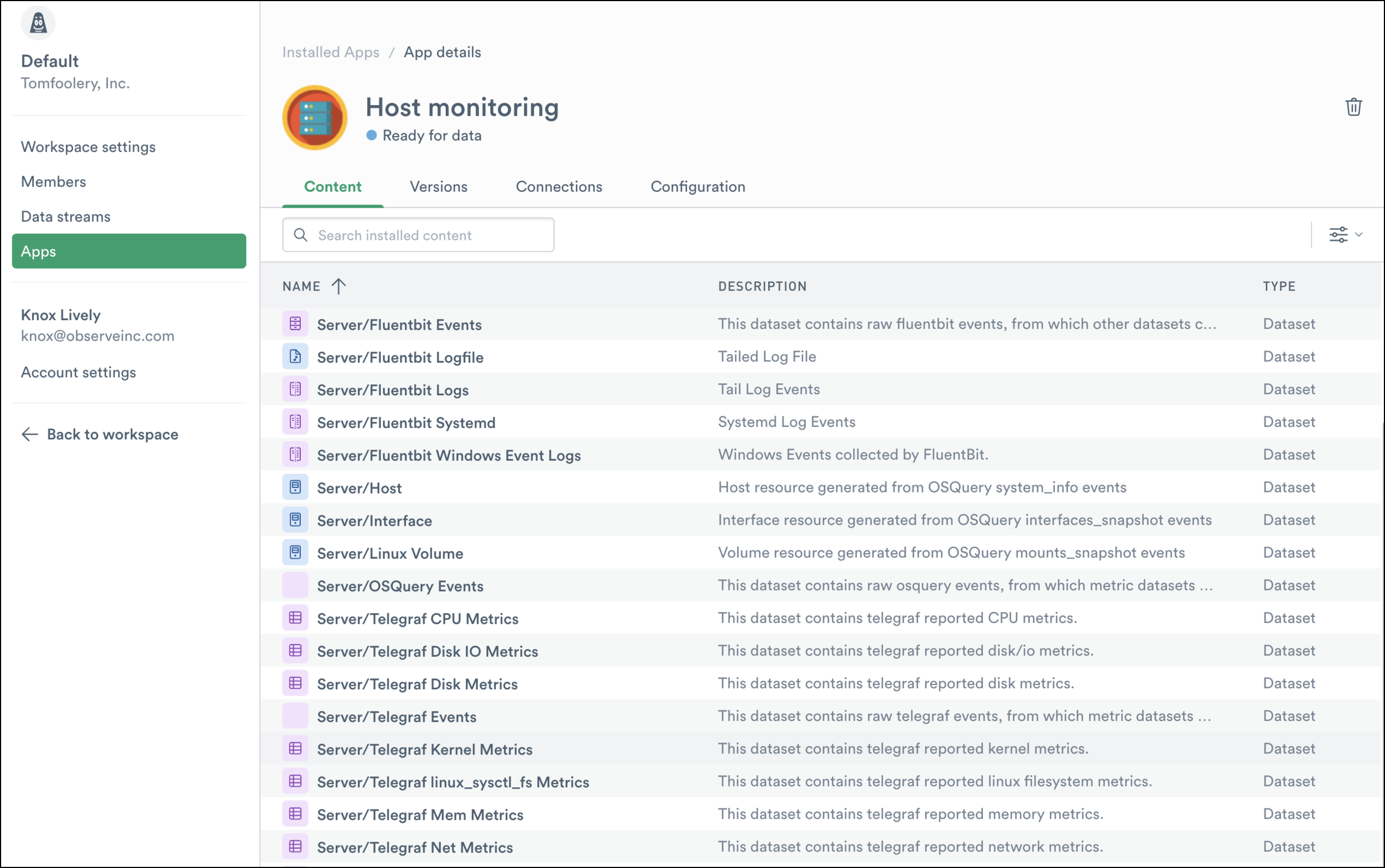Click the NAME column header

pyautogui.click(x=301, y=286)
